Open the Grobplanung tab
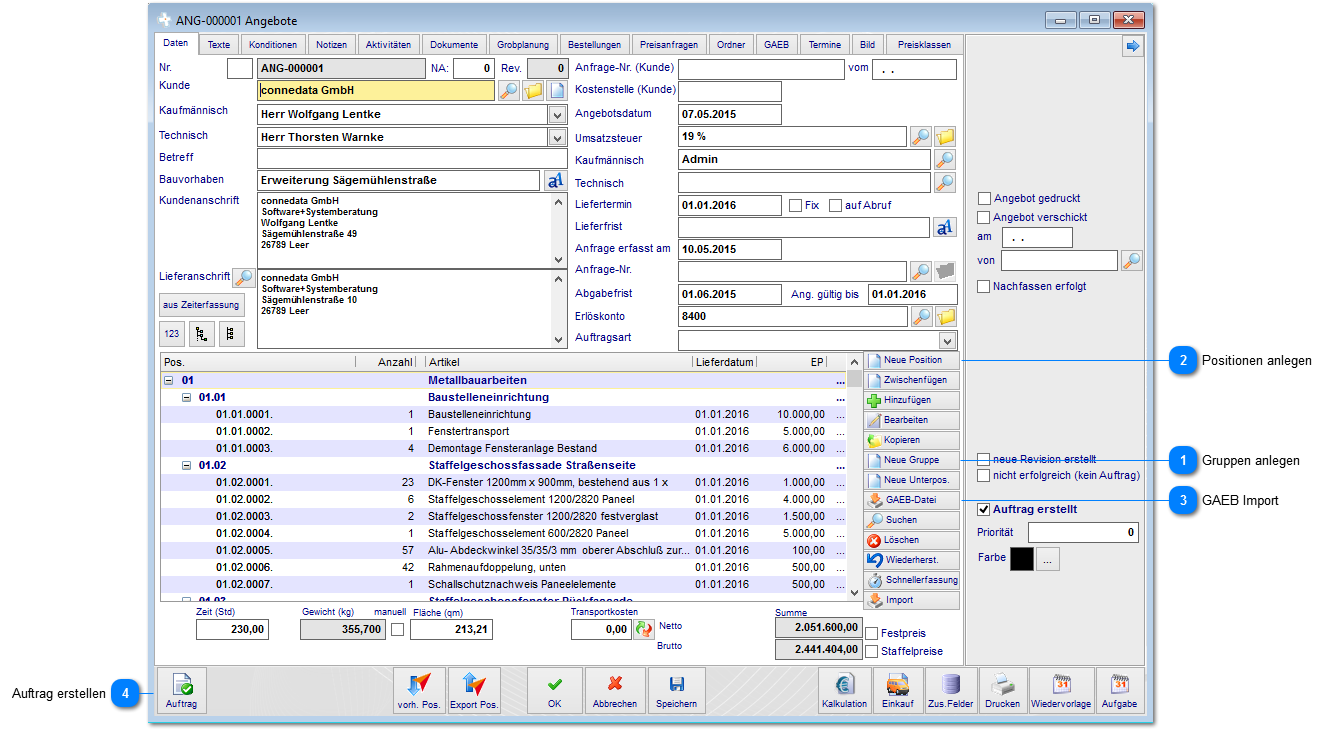The width and height of the screenshot is (1328, 731). [523, 45]
